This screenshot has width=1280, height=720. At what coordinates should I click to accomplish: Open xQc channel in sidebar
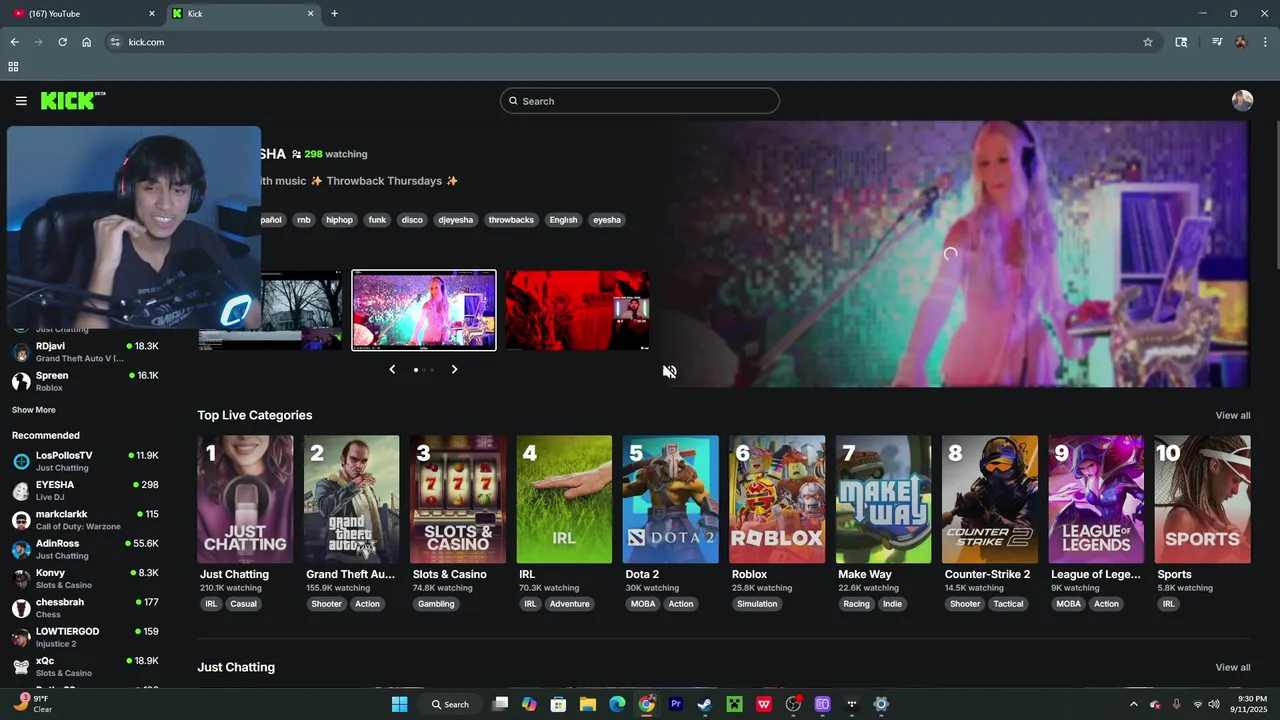point(85,667)
